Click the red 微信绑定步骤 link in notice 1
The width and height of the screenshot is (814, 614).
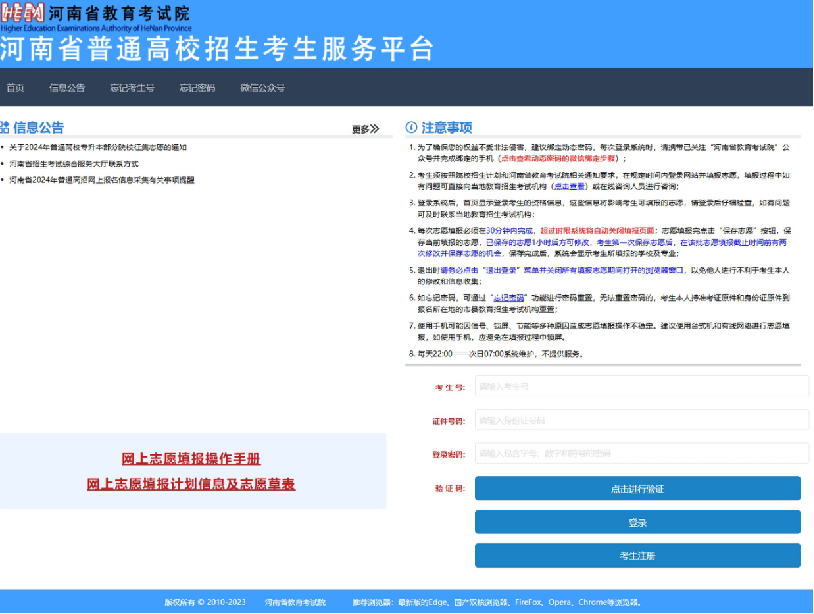560,159
